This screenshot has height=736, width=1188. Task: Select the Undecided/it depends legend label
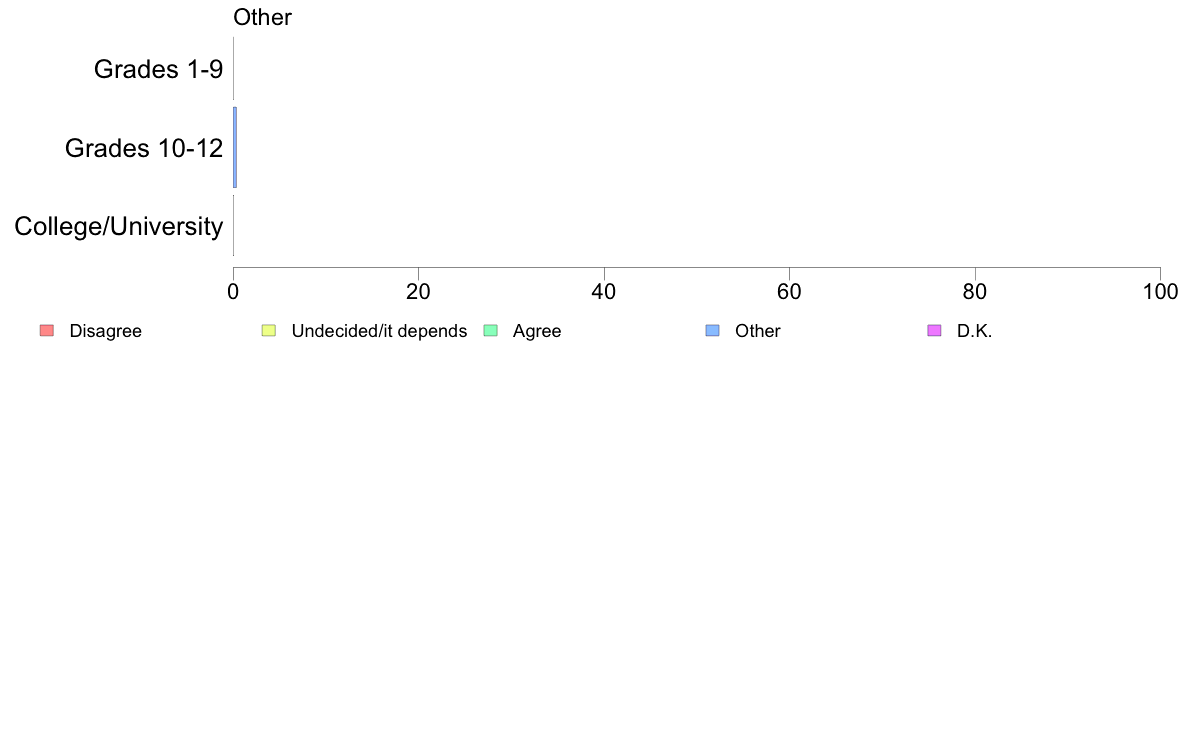[379, 331]
